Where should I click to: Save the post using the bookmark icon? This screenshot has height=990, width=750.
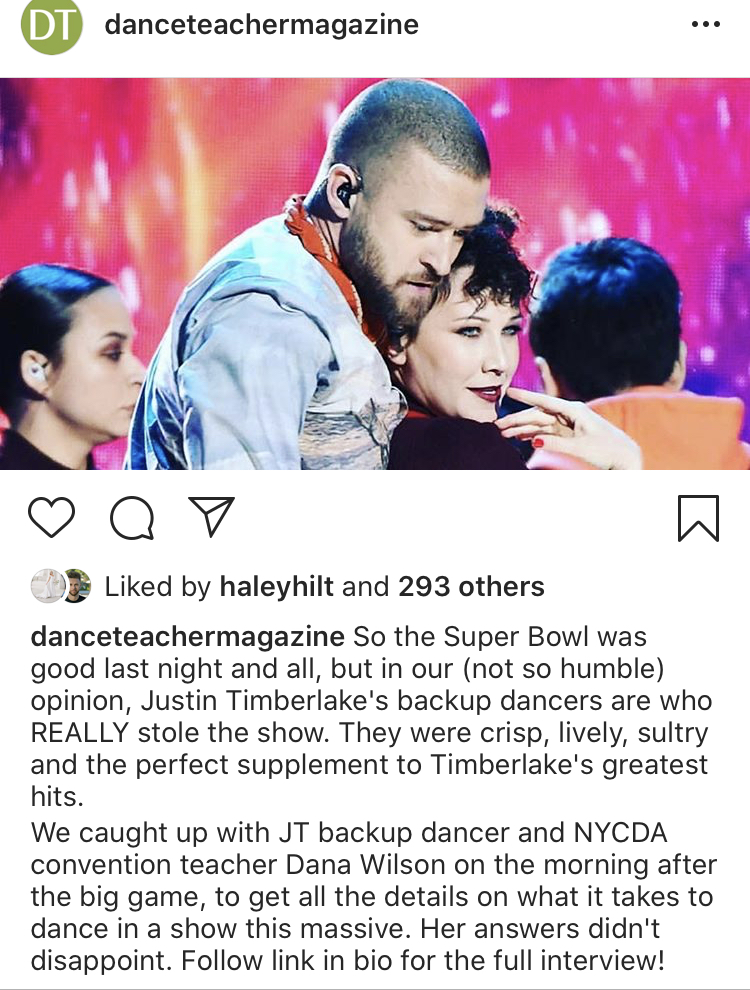[698, 517]
